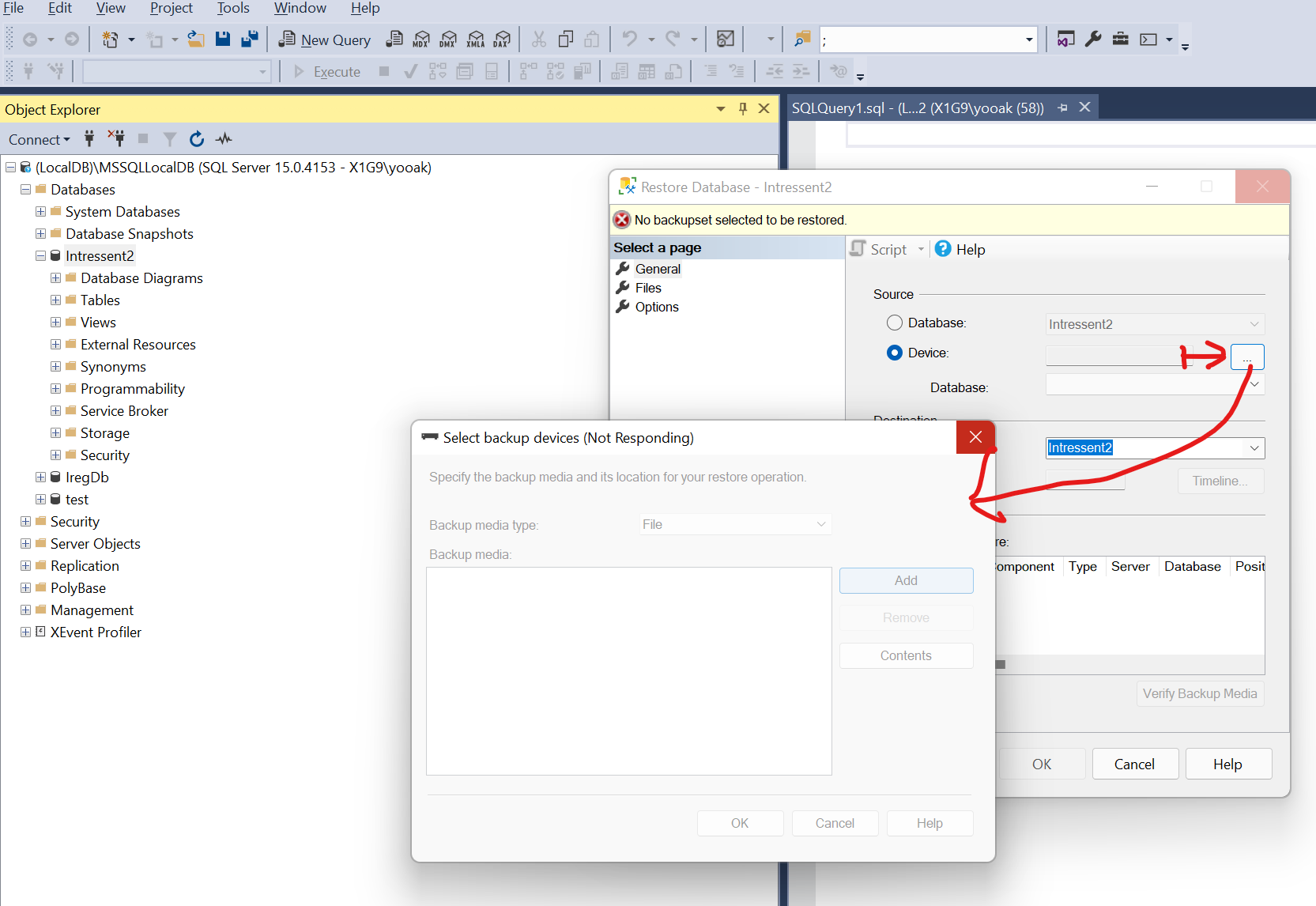Open the Backup media type File dropdown
Viewport: 1316px width, 906px height.
821,524
